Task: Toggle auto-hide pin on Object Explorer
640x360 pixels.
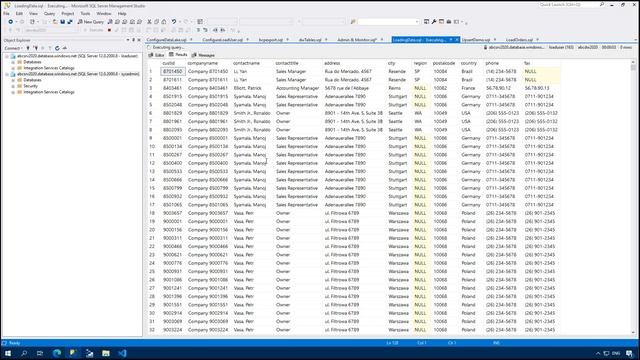Action: (133, 40)
